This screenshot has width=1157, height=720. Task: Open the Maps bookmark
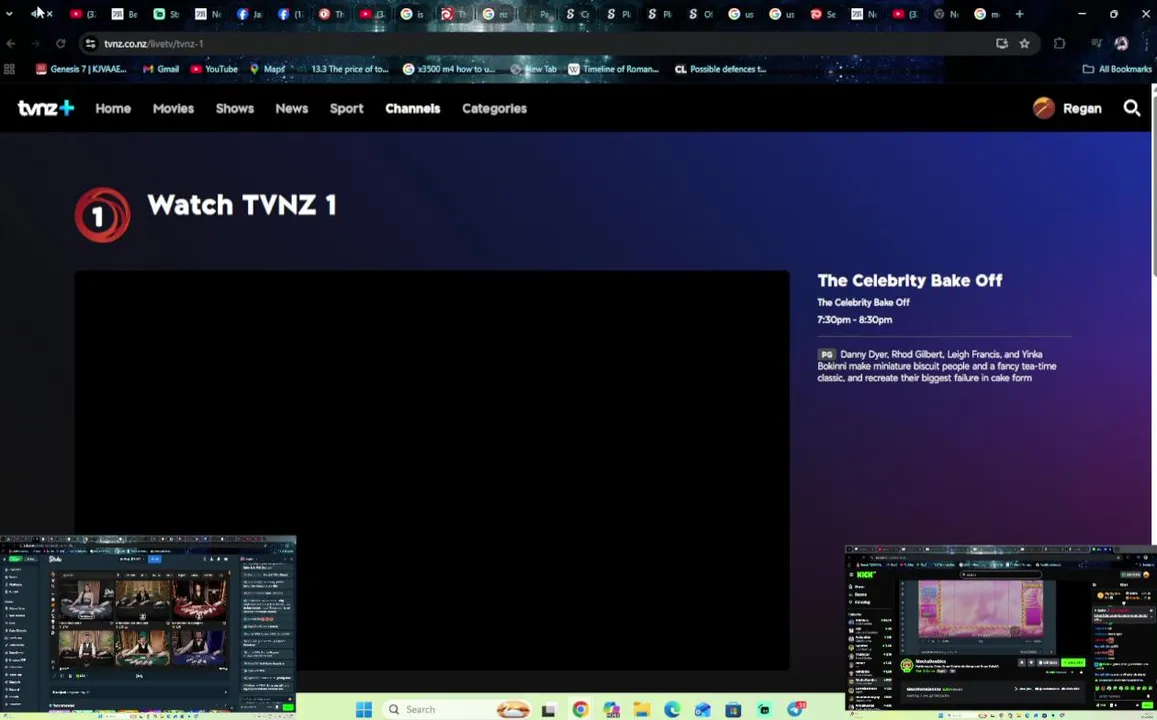point(267,69)
